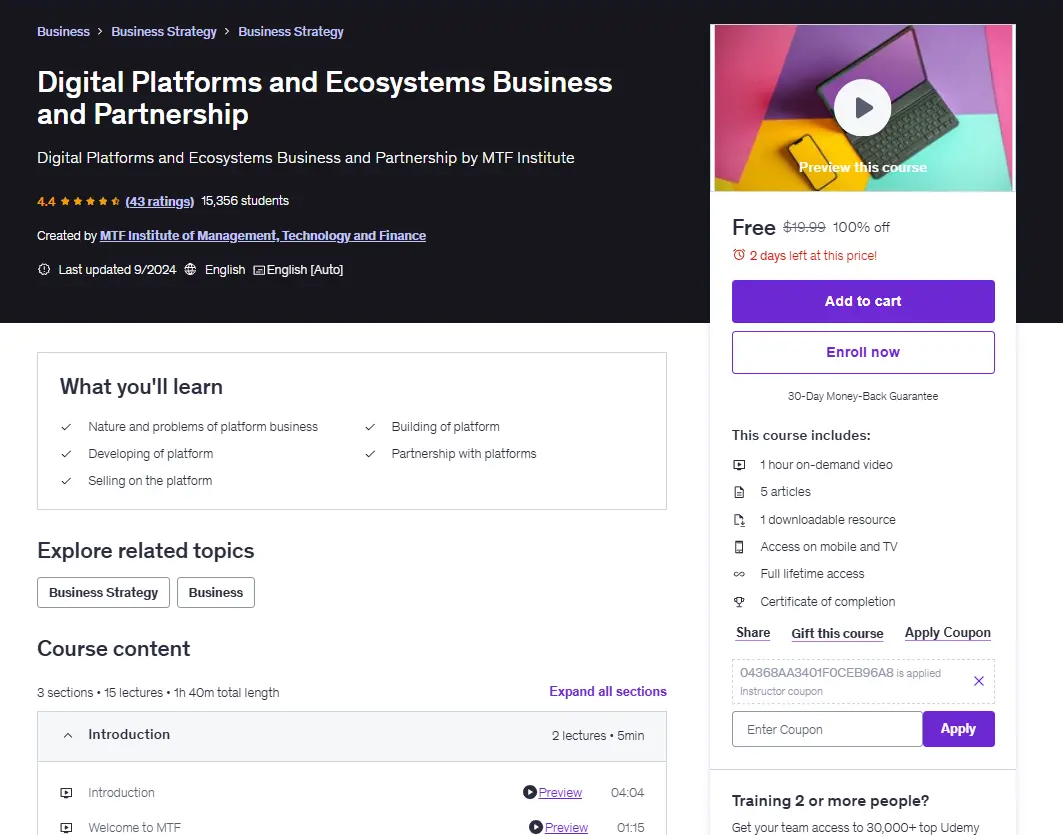Click the 04:04 lecture duration
The image size is (1063, 835).
click(x=627, y=792)
